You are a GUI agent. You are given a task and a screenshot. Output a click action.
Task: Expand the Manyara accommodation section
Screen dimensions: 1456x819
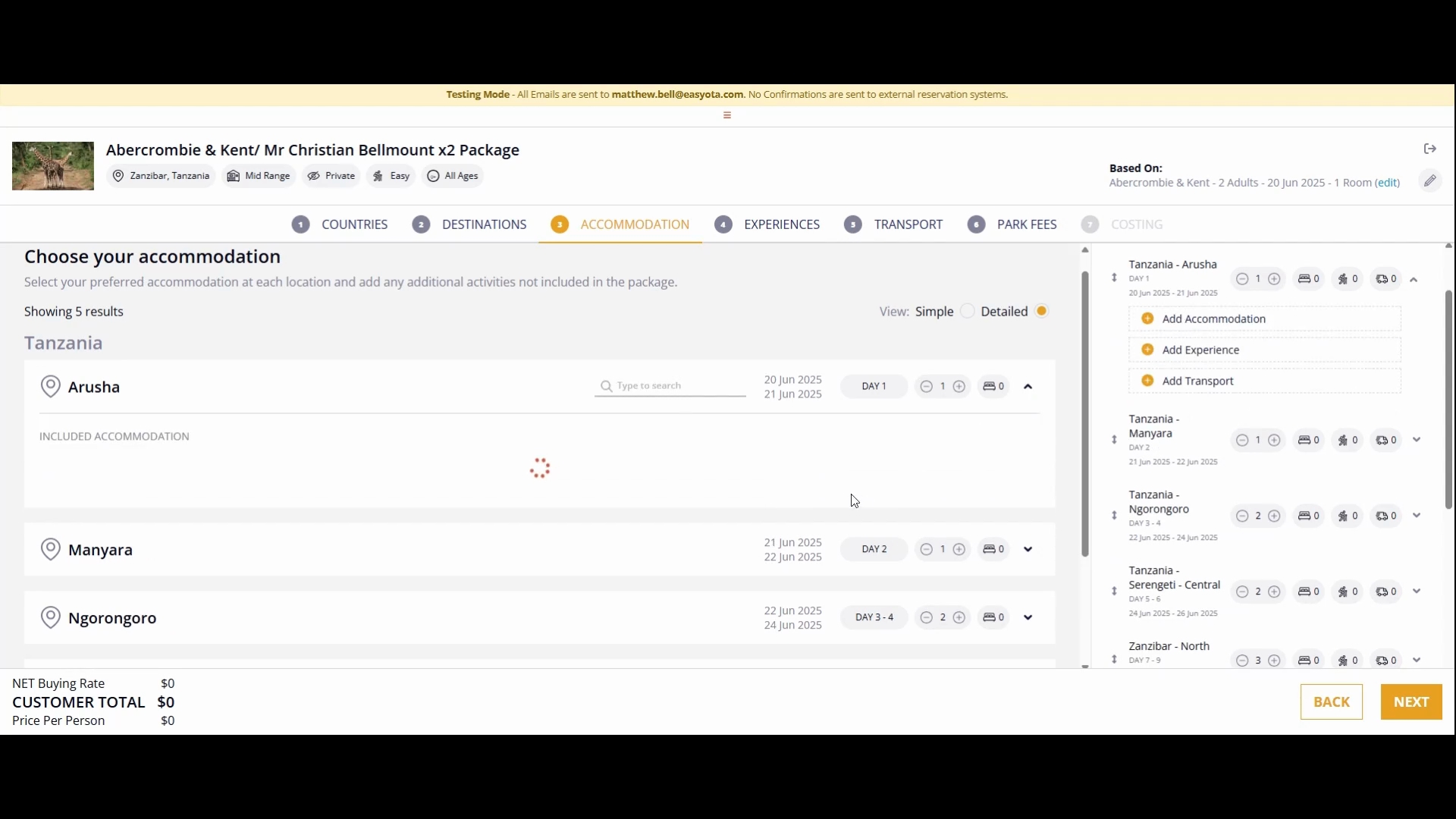click(1028, 550)
